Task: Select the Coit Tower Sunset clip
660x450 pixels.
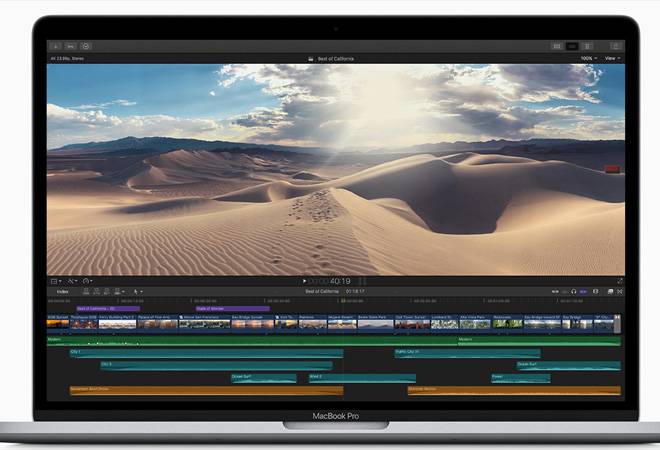Action: (412, 322)
